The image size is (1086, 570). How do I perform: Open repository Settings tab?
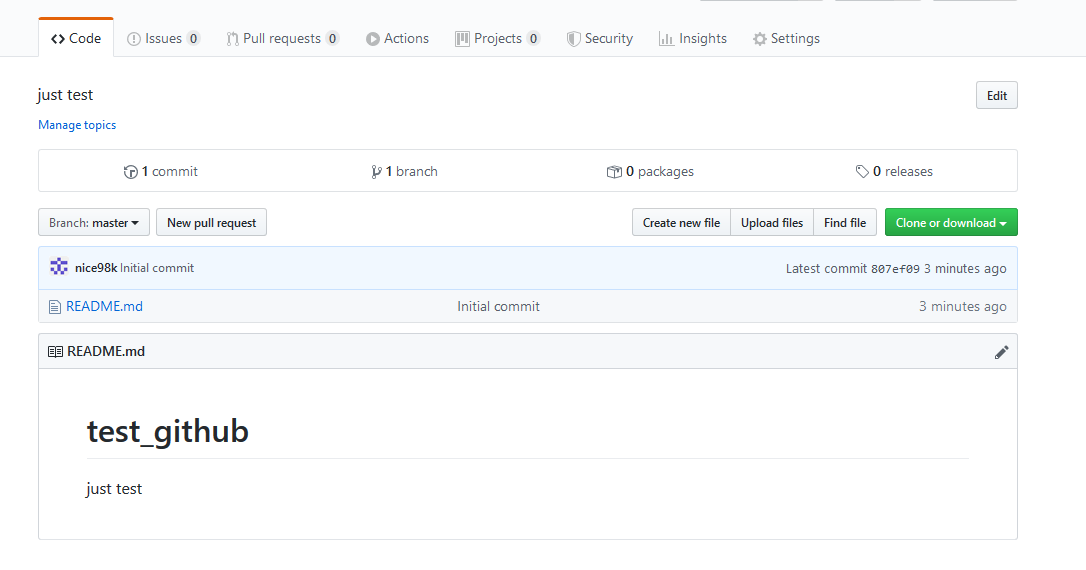pos(786,38)
